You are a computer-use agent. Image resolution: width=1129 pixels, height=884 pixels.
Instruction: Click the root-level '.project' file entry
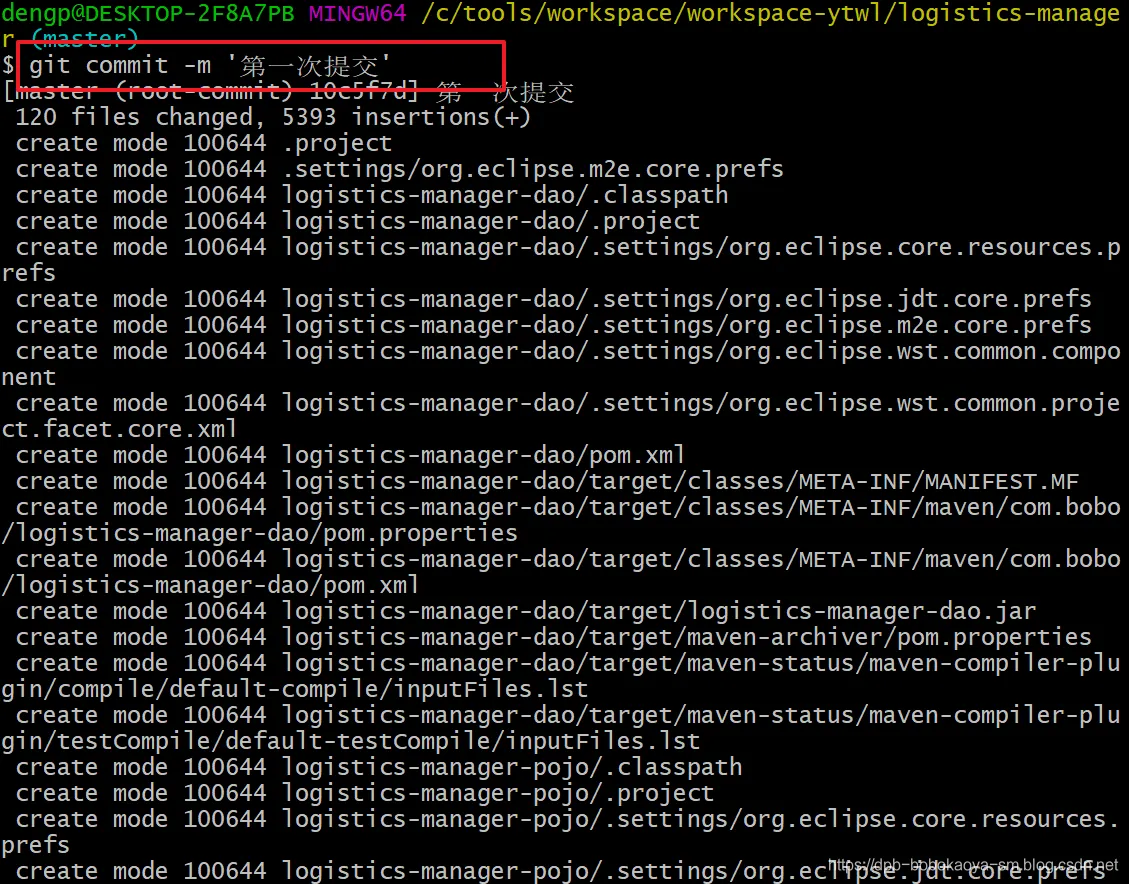click(337, 143)
